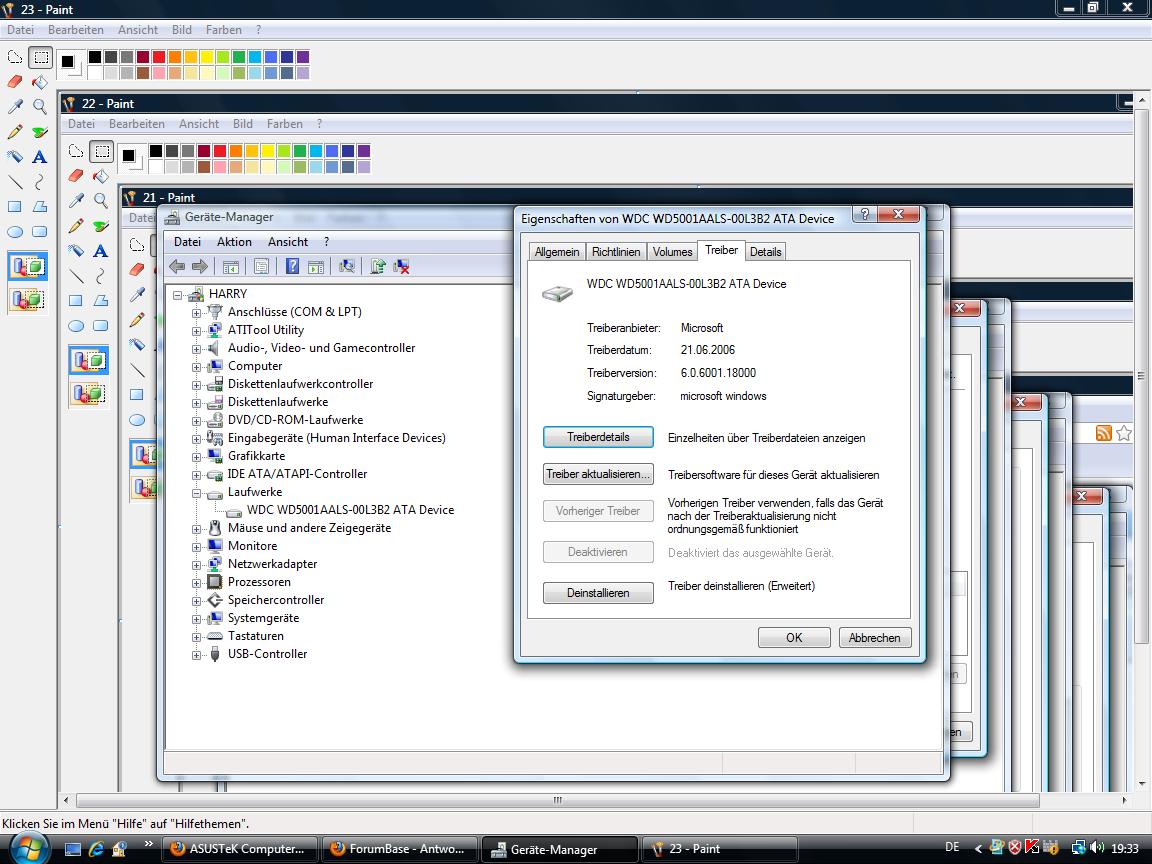Image resolution: width=1152 pixels, height=864 pixels.
Task: Pick the Color Picker tool in 23 - Paint
Action: 15,107
